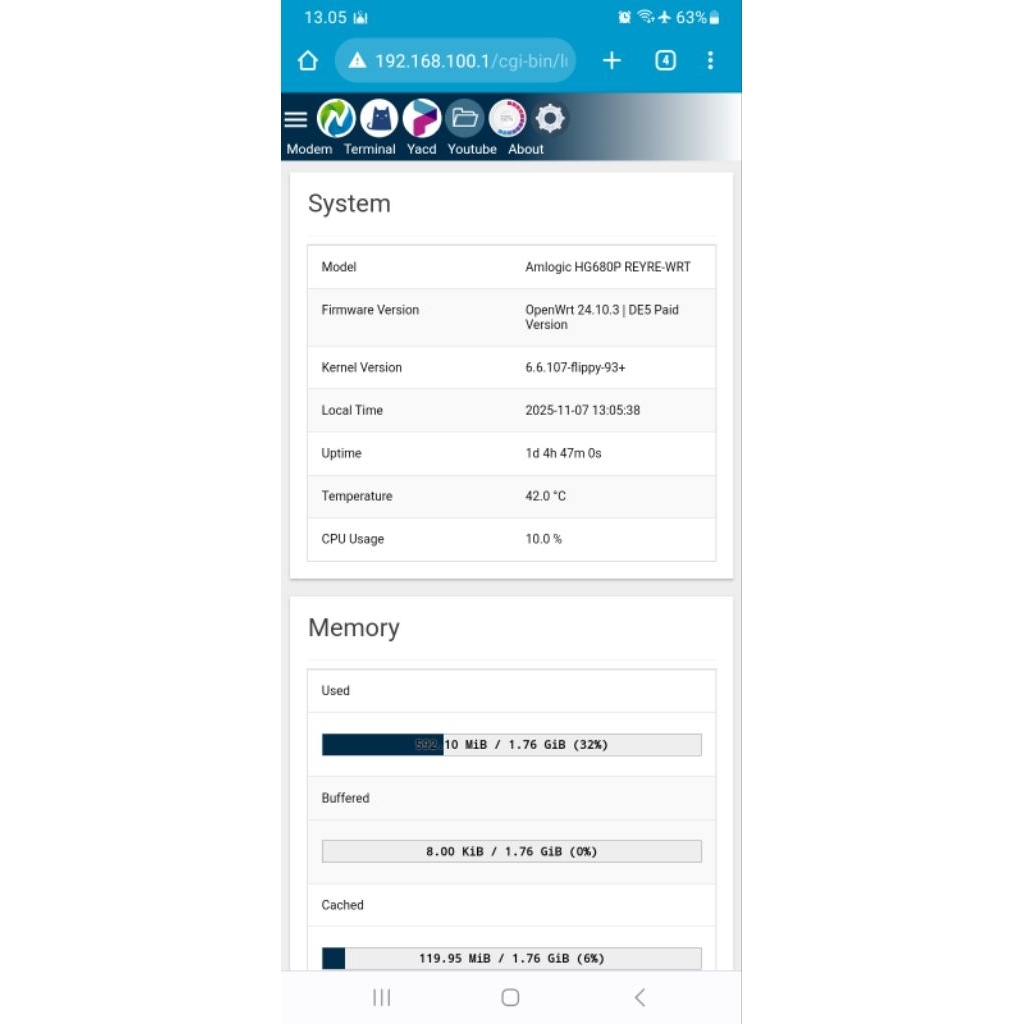Screen dimensions: 1024x1024
Task: Click the browser home icon
Action: tap(307, 60)
